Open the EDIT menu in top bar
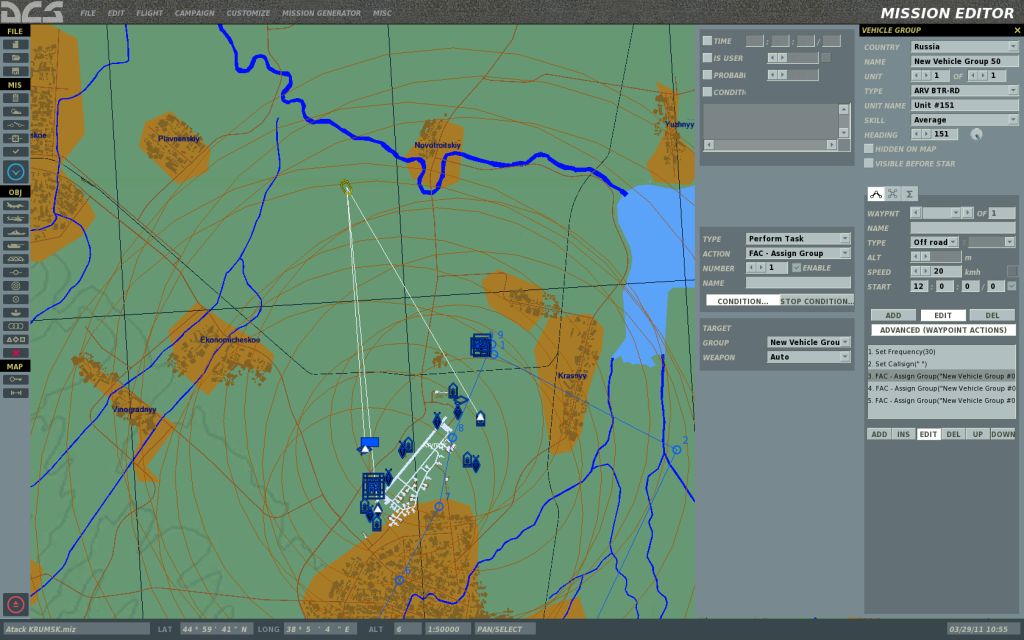 (x=116, y=13)
